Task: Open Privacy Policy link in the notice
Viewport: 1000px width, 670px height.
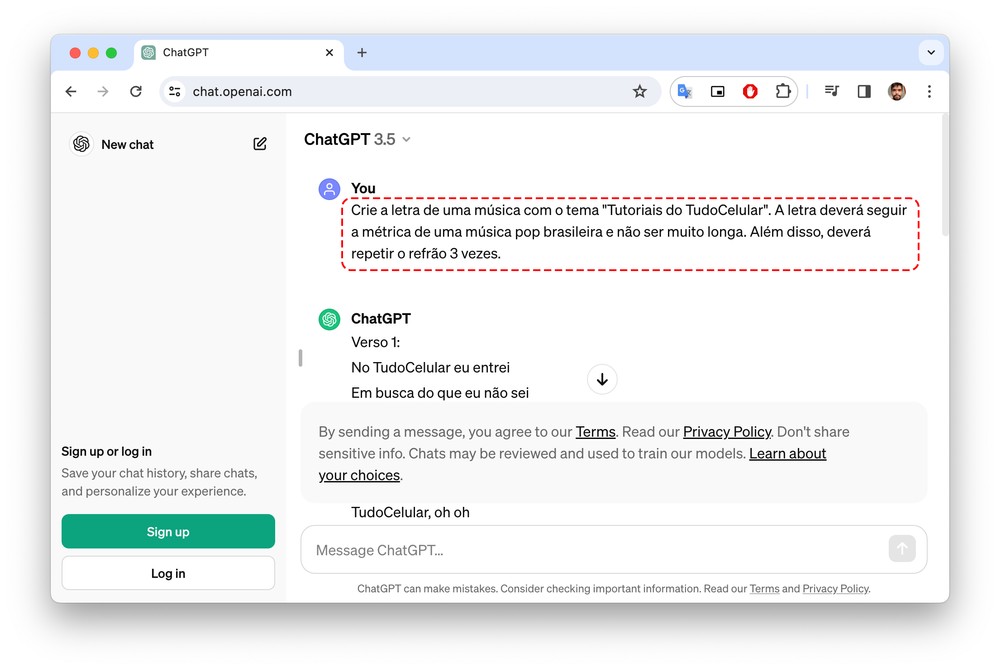Action: (726, 432)
